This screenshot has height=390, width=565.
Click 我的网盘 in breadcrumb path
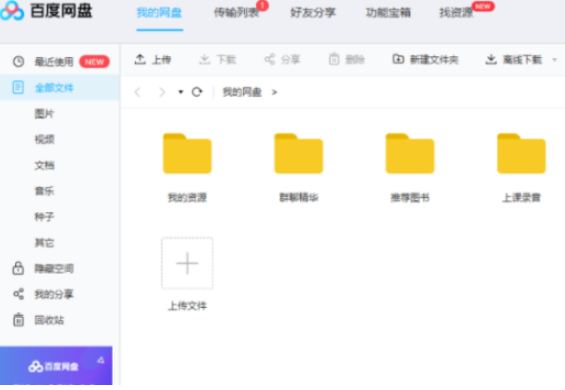pos(242,92)
